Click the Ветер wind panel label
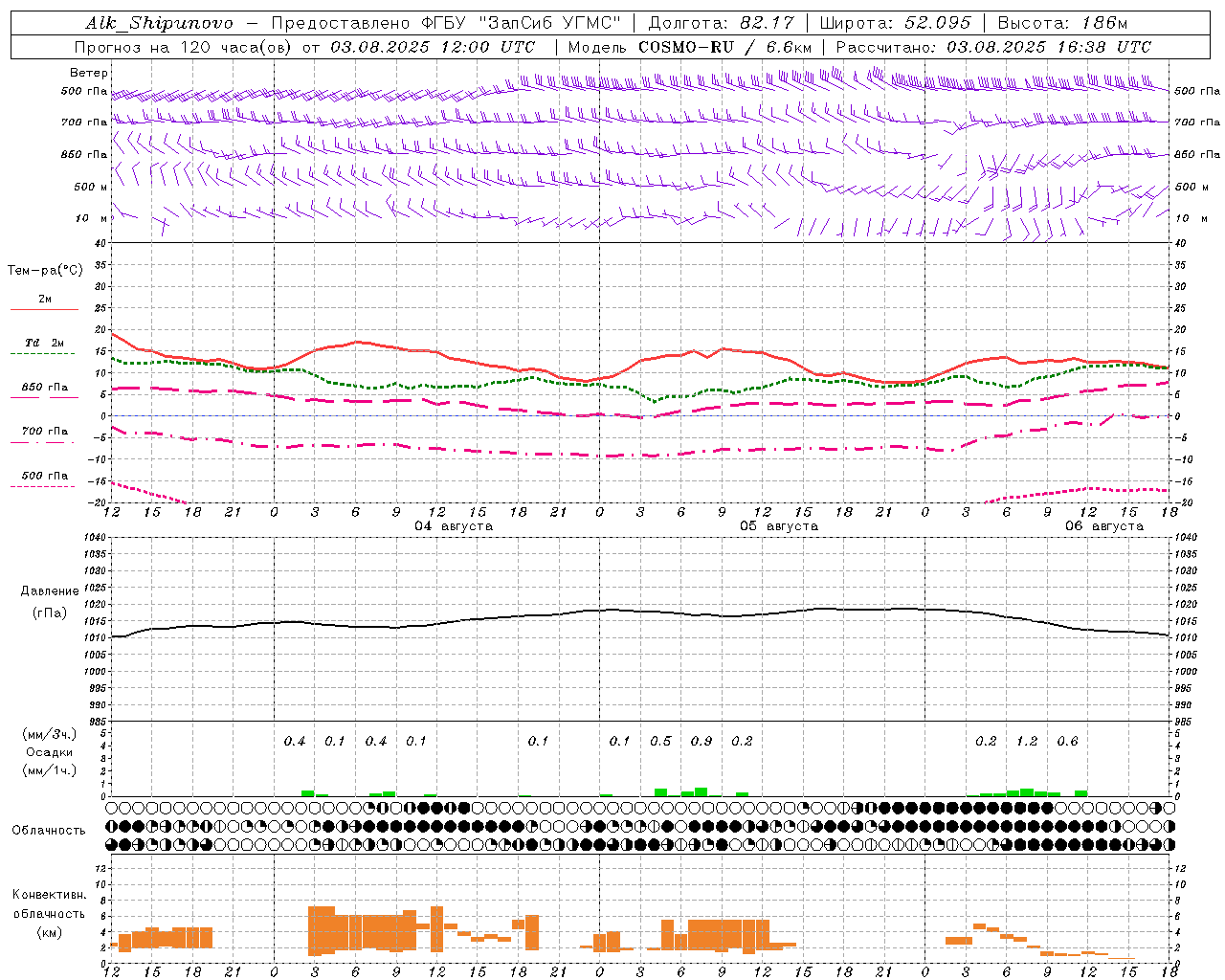 tap(89, 73)
